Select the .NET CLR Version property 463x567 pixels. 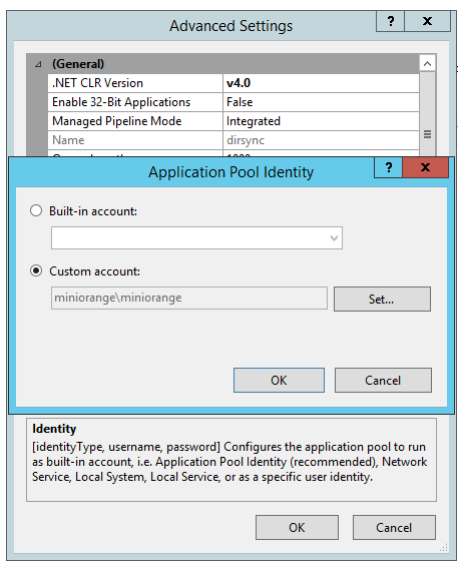pos(135,83)
